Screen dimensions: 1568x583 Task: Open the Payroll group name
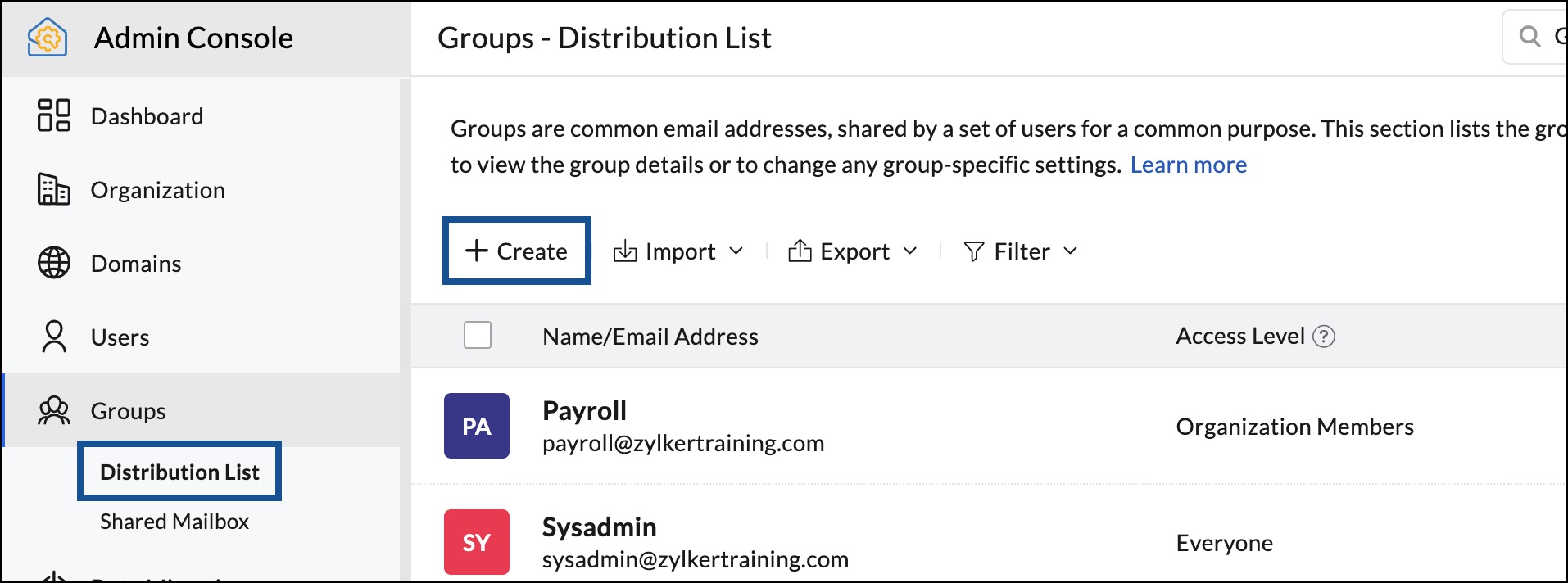point(584,410)
